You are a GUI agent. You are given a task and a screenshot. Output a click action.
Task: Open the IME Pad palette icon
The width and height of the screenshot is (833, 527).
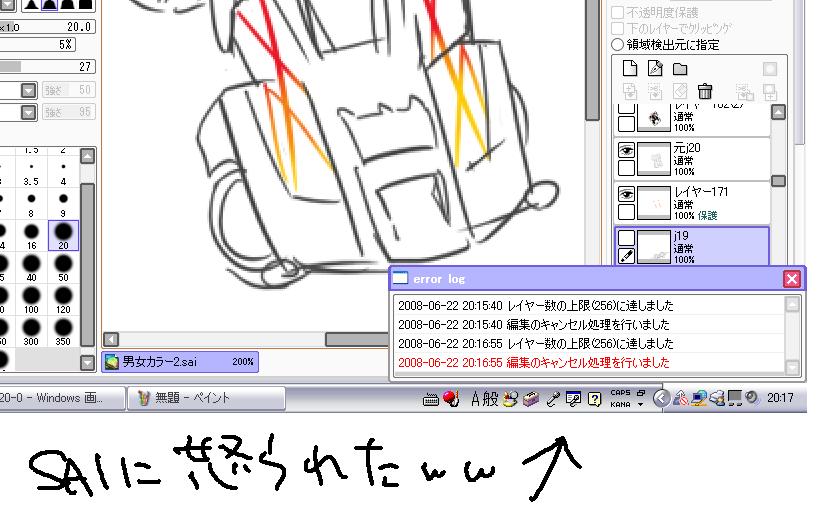511,398
